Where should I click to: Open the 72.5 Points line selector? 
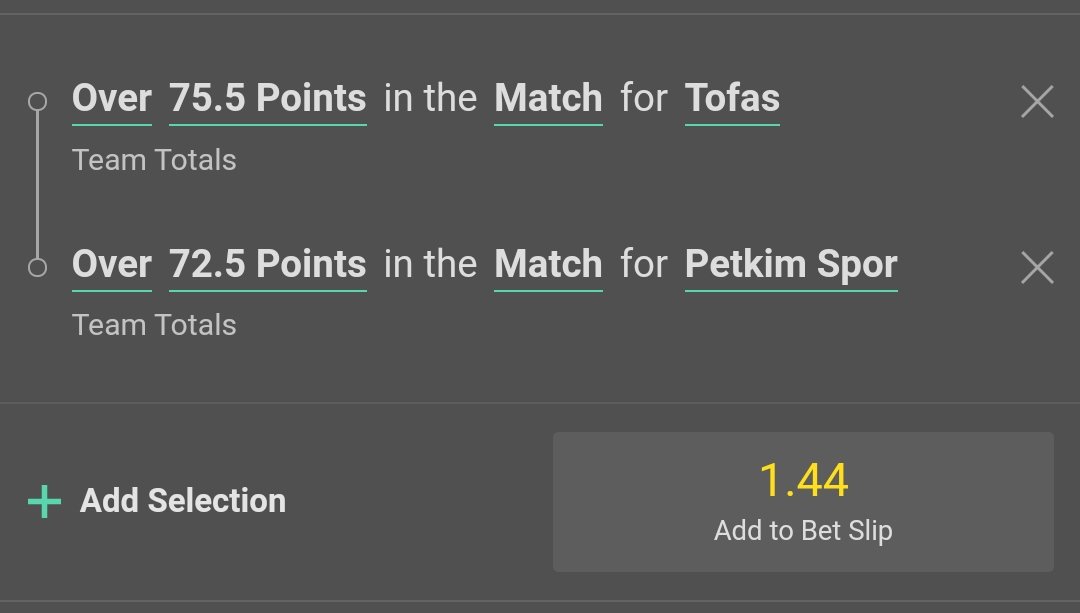pyautogui.click(x=268, y=265)
